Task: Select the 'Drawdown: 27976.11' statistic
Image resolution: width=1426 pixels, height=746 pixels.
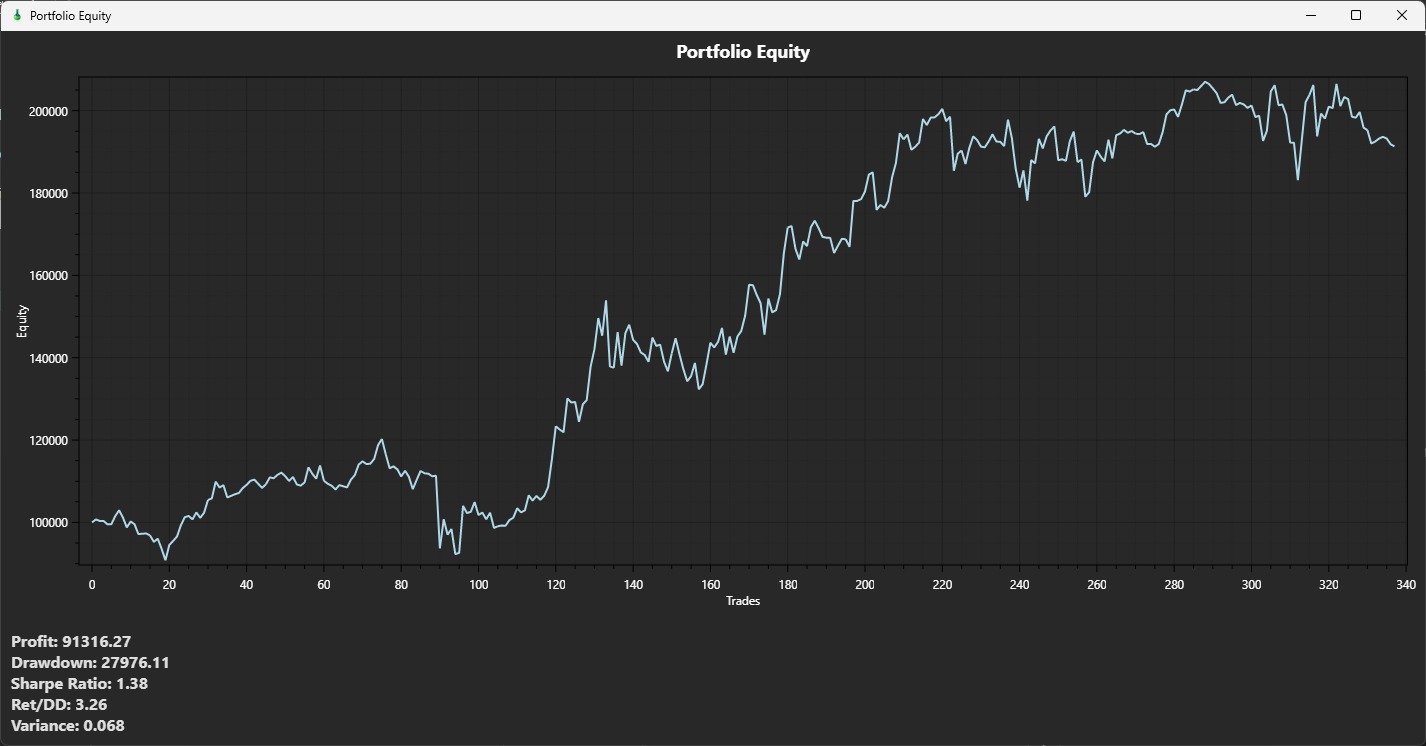Action: [x=90, y=663]
